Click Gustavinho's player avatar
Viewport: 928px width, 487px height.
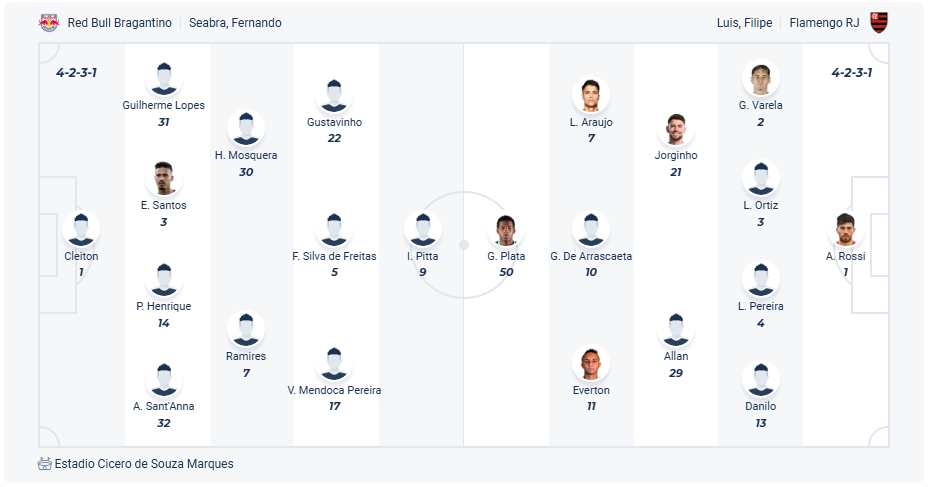[334, 96]
